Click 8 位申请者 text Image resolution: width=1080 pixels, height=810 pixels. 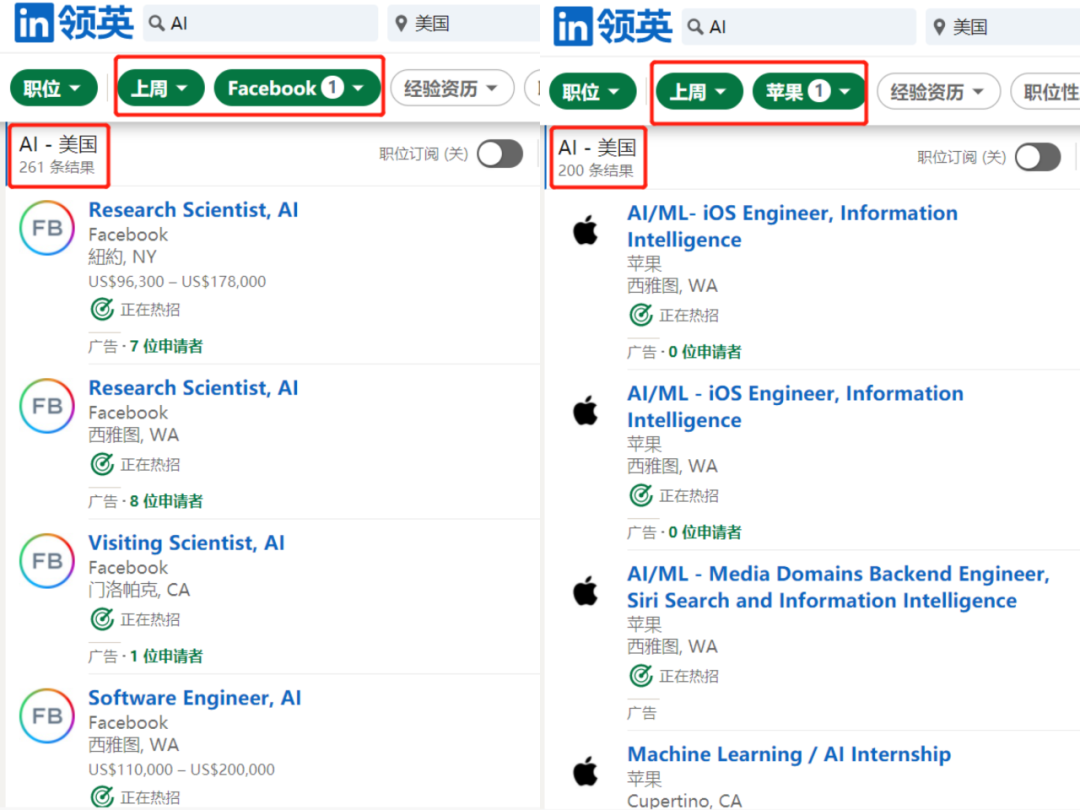[166, 501]
